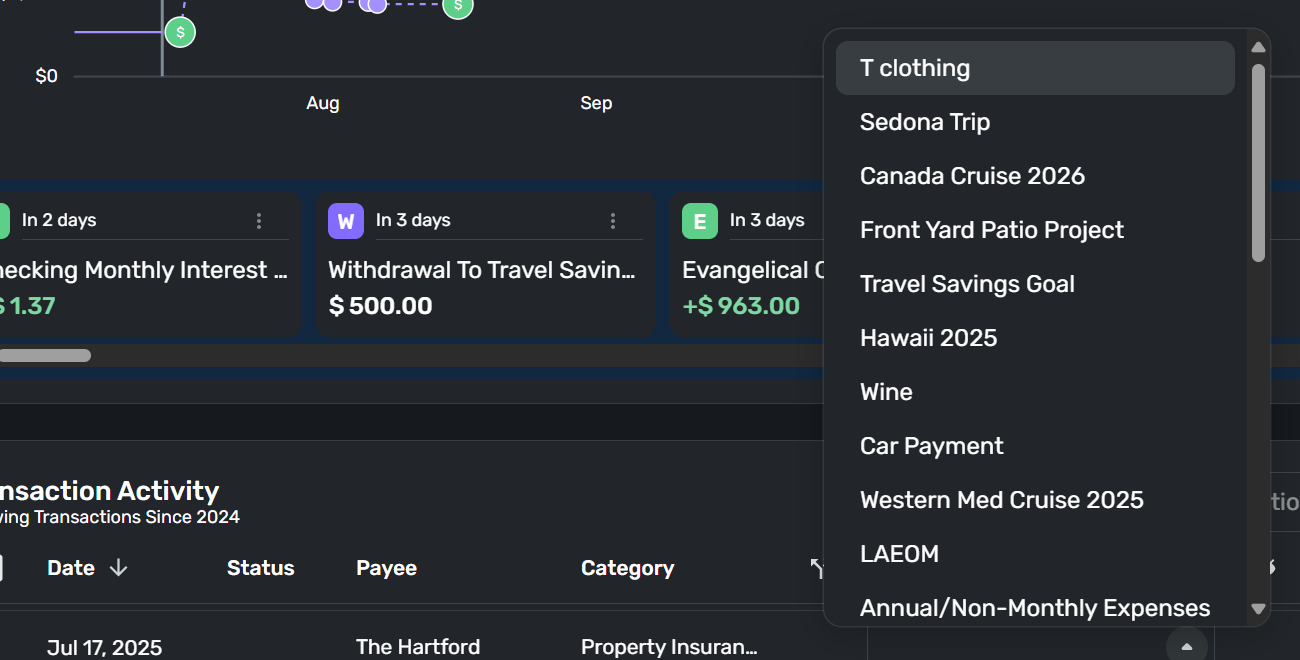Click the dropdown's vertical scrollbar thumb

pos(1259,163)
